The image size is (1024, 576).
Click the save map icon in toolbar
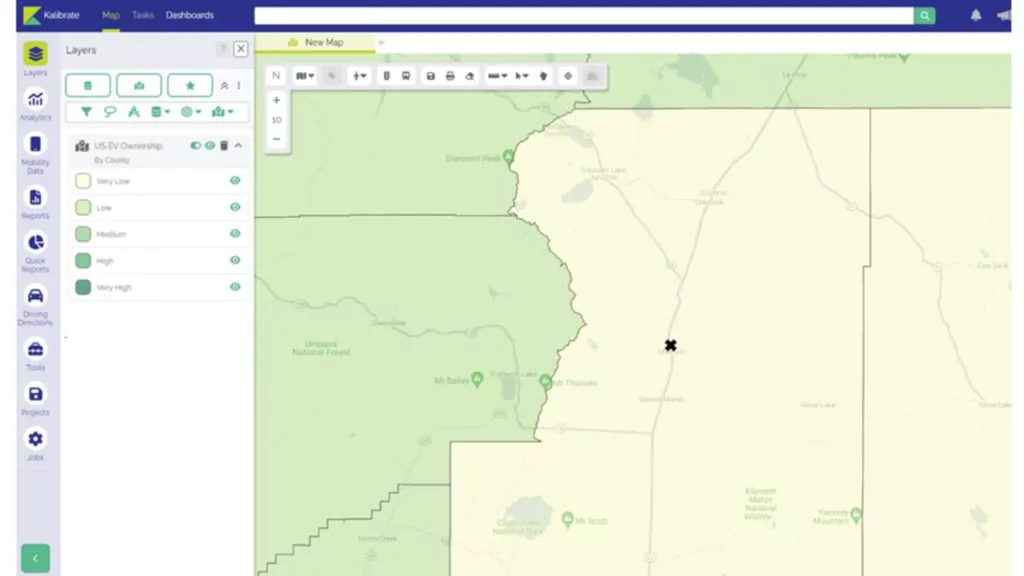pyautogui.click(x=430, y=76)
